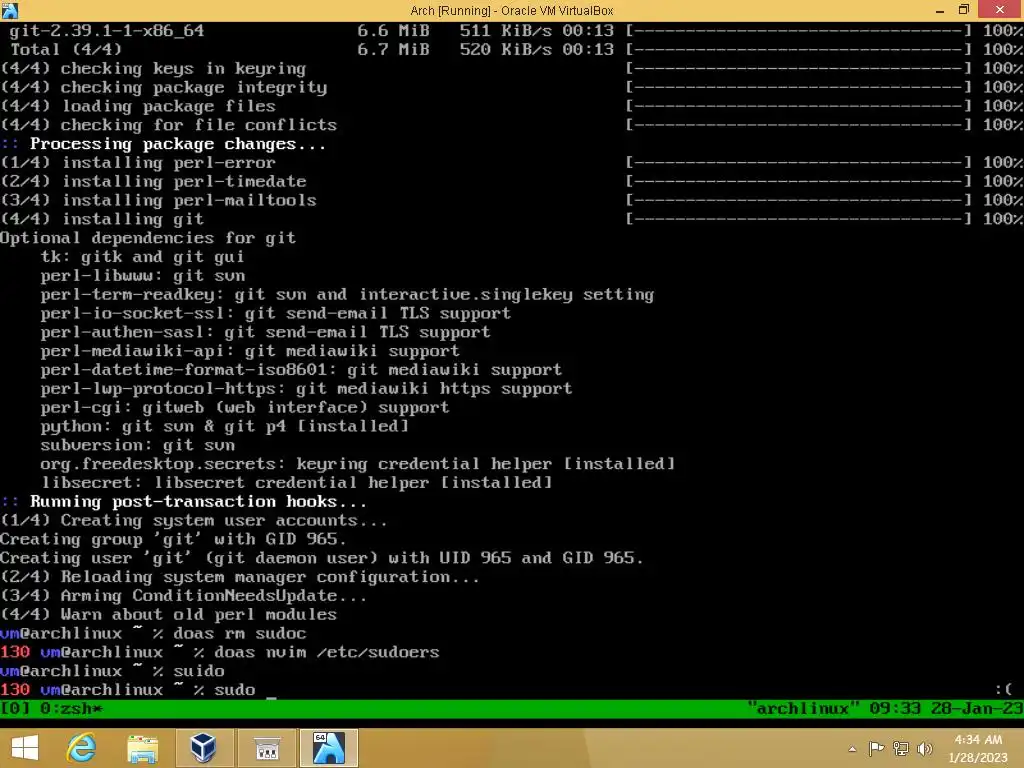This screenshot has height=768, width=1024.
Task: Click 'Optional dependencies for git' line
Action: pos(148,238)
